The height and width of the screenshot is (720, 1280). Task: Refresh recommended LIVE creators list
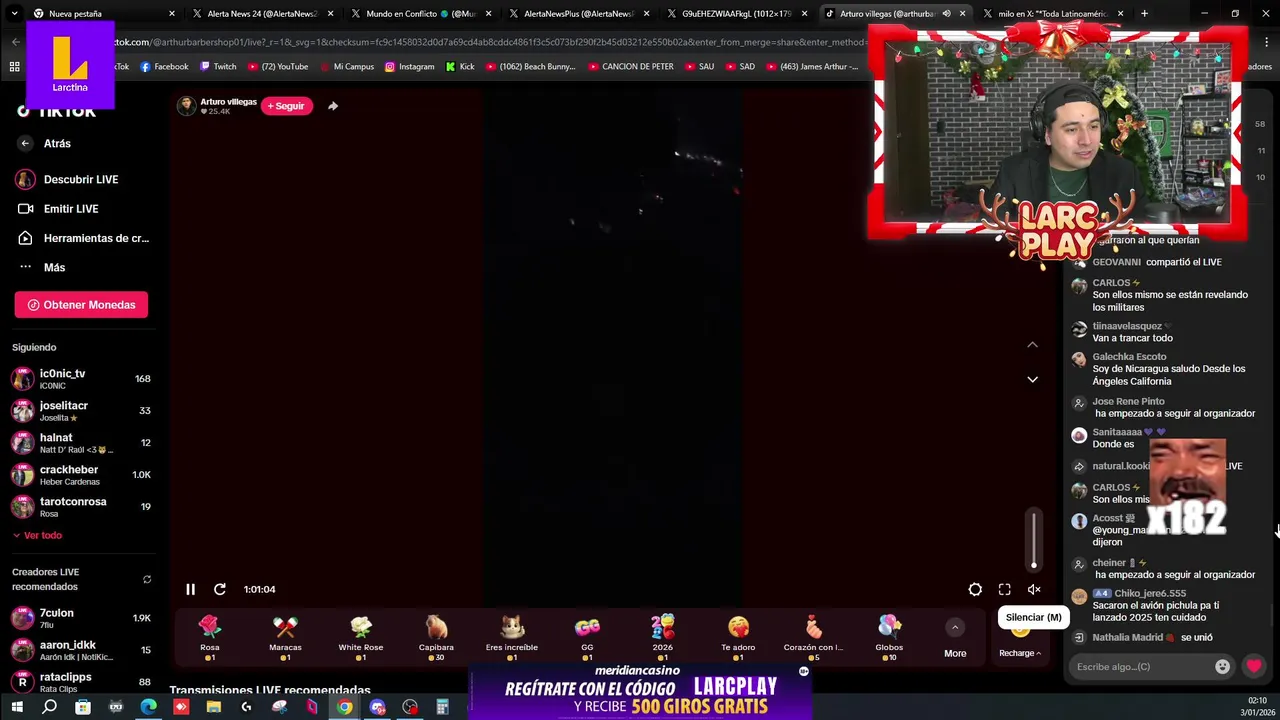147,580
